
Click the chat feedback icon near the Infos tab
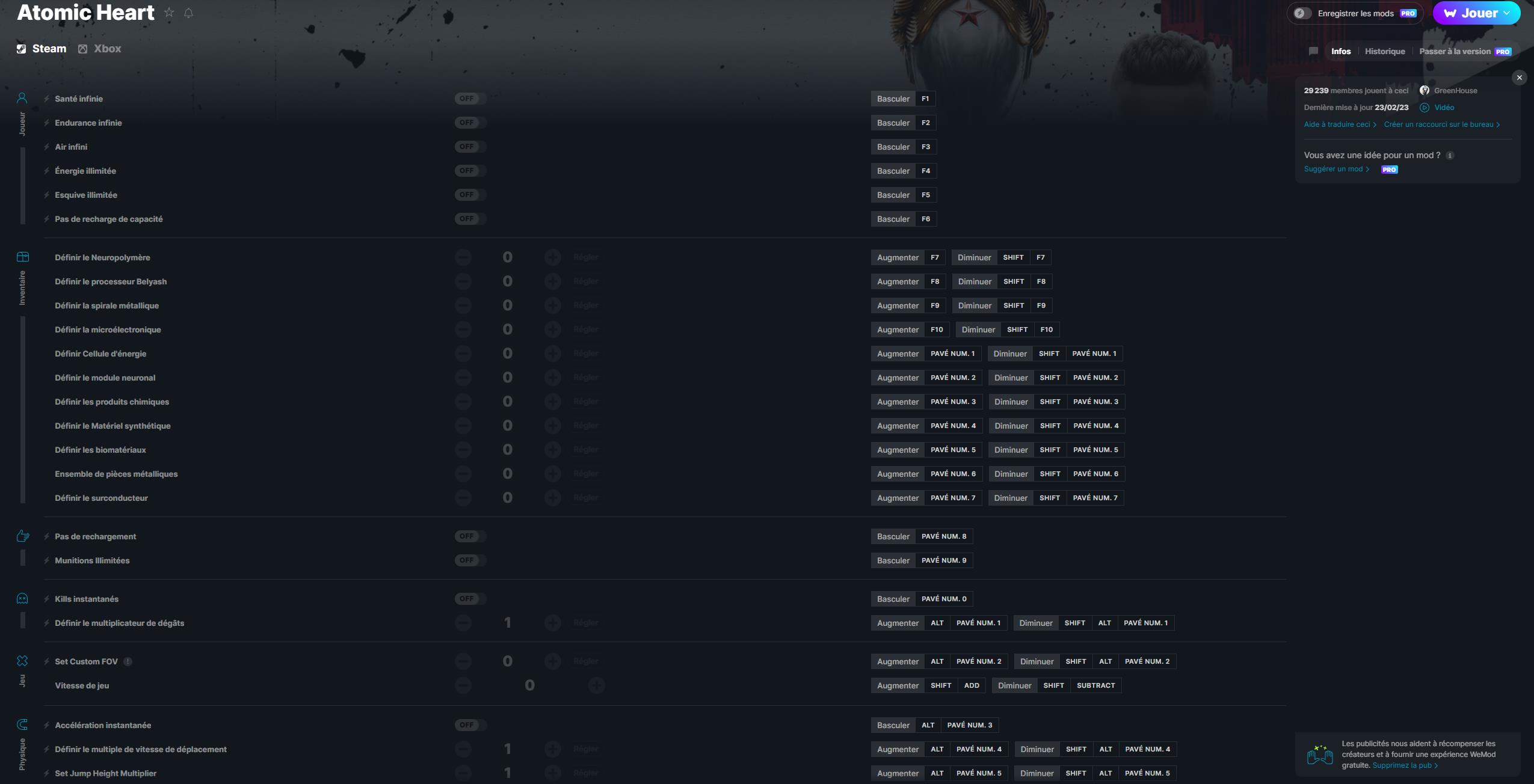(1314, 51)
